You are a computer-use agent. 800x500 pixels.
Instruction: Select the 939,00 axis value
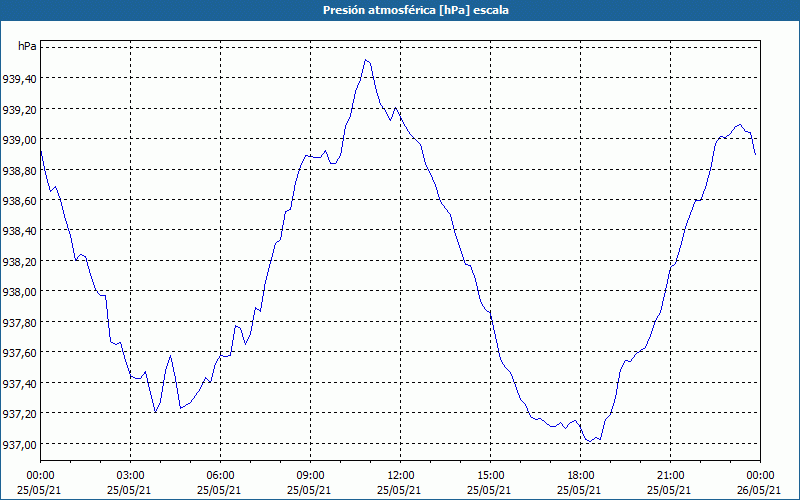19,139
